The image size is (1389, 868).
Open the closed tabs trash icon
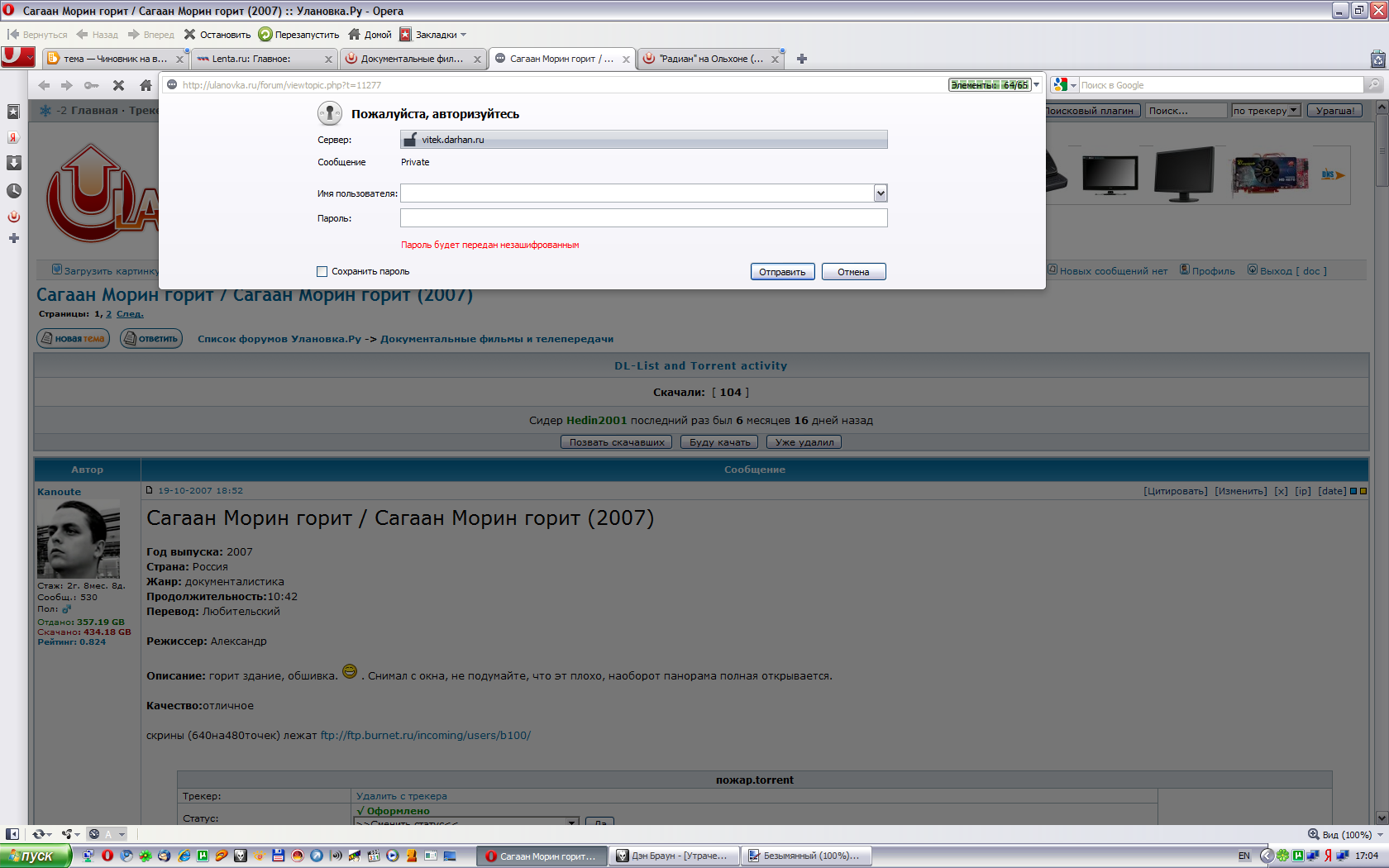[x=1377, y=59]
